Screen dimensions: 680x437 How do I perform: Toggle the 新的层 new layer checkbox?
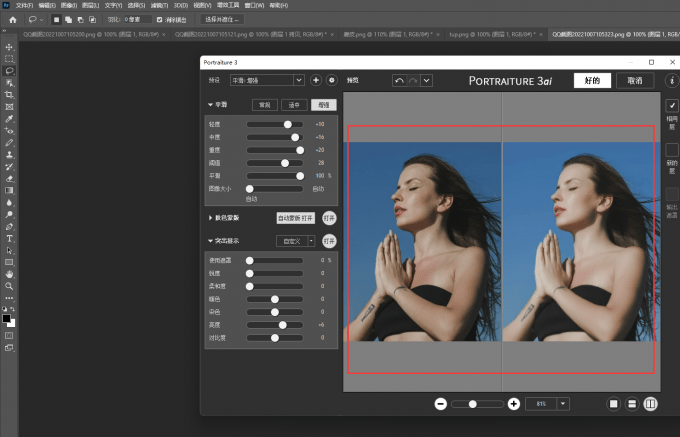tap(672, 149)
